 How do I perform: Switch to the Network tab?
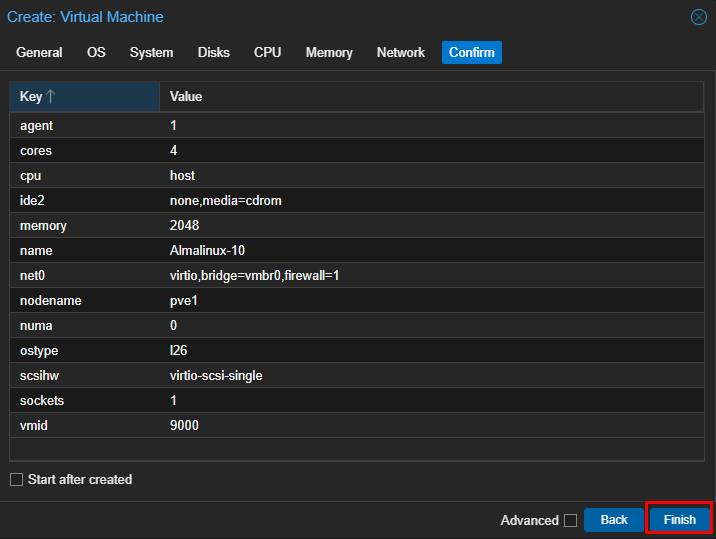(401, 53)
